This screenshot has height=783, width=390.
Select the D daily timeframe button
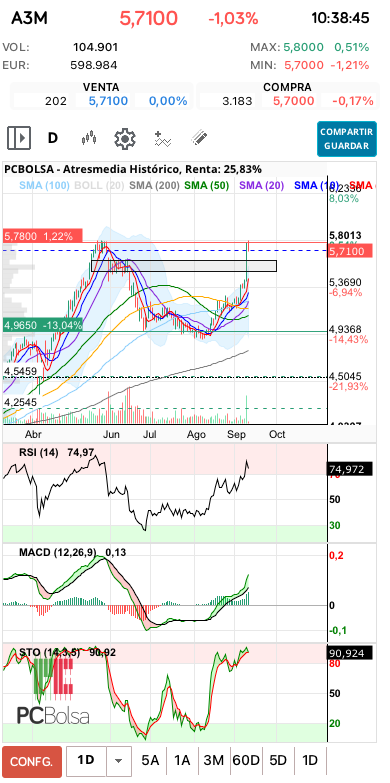[52, 138]
